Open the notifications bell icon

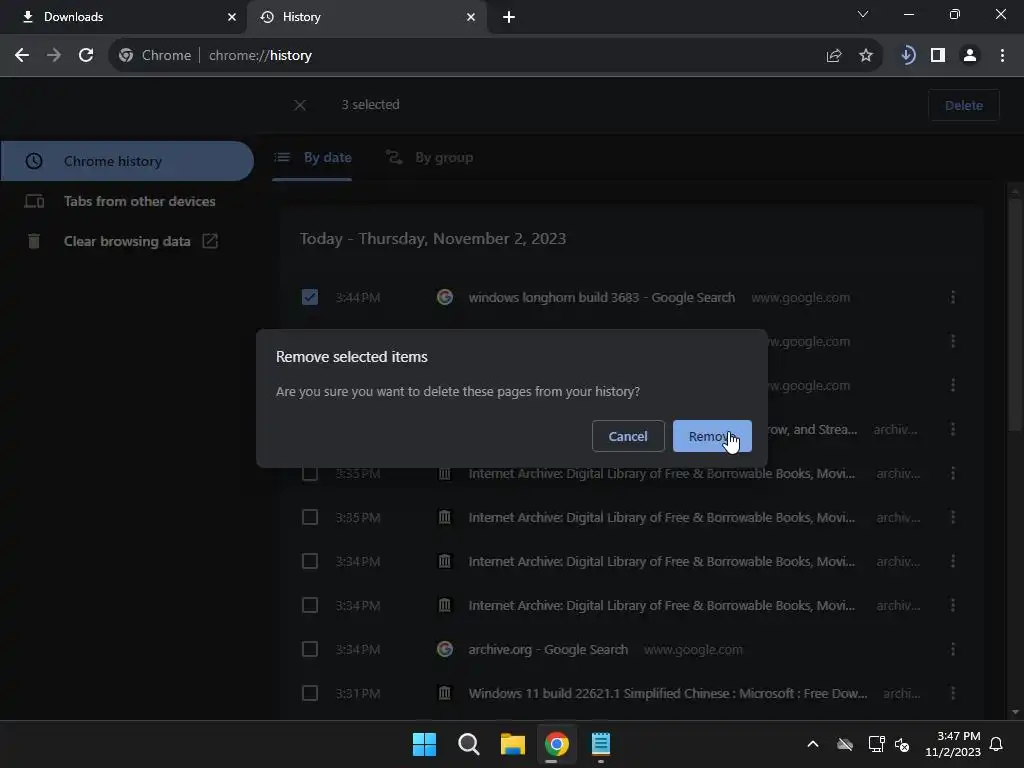click(x=996, y=744)
